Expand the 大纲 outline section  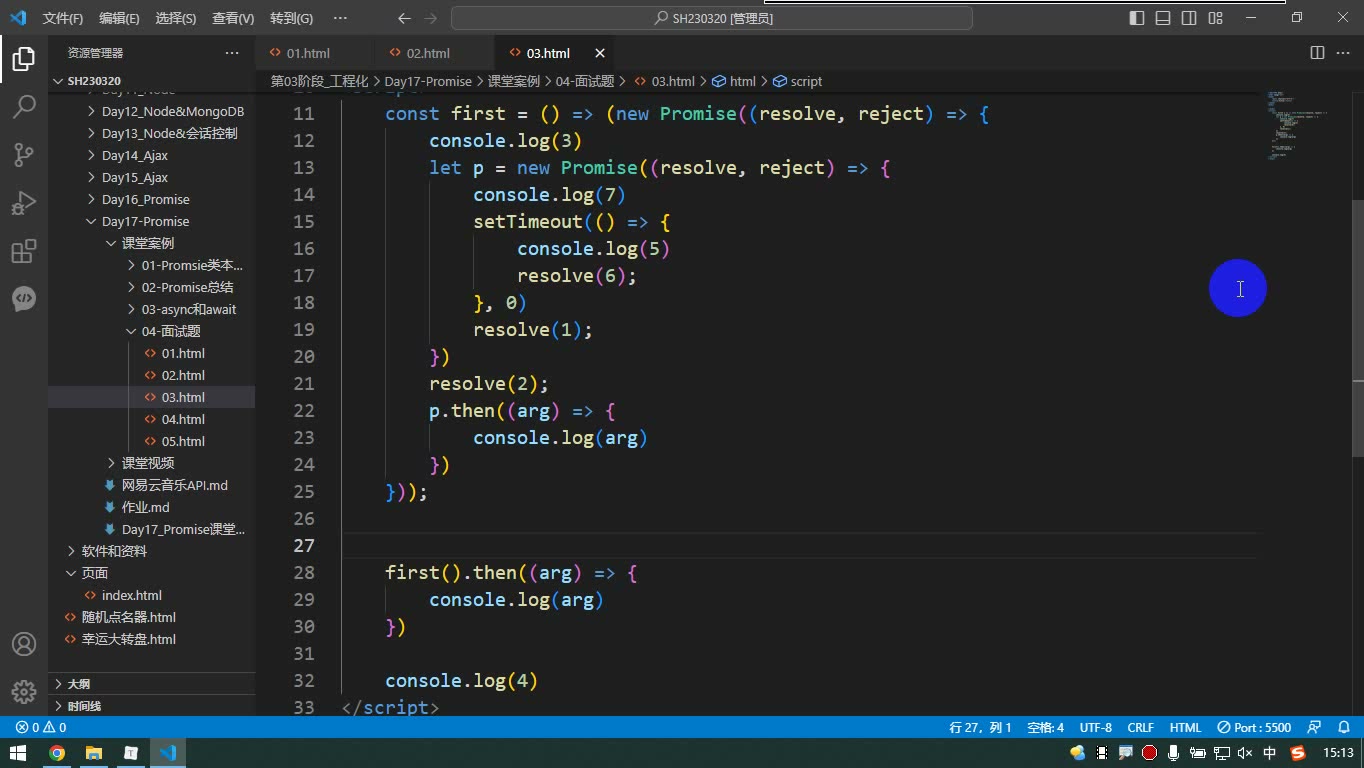[x=152, y=684]
